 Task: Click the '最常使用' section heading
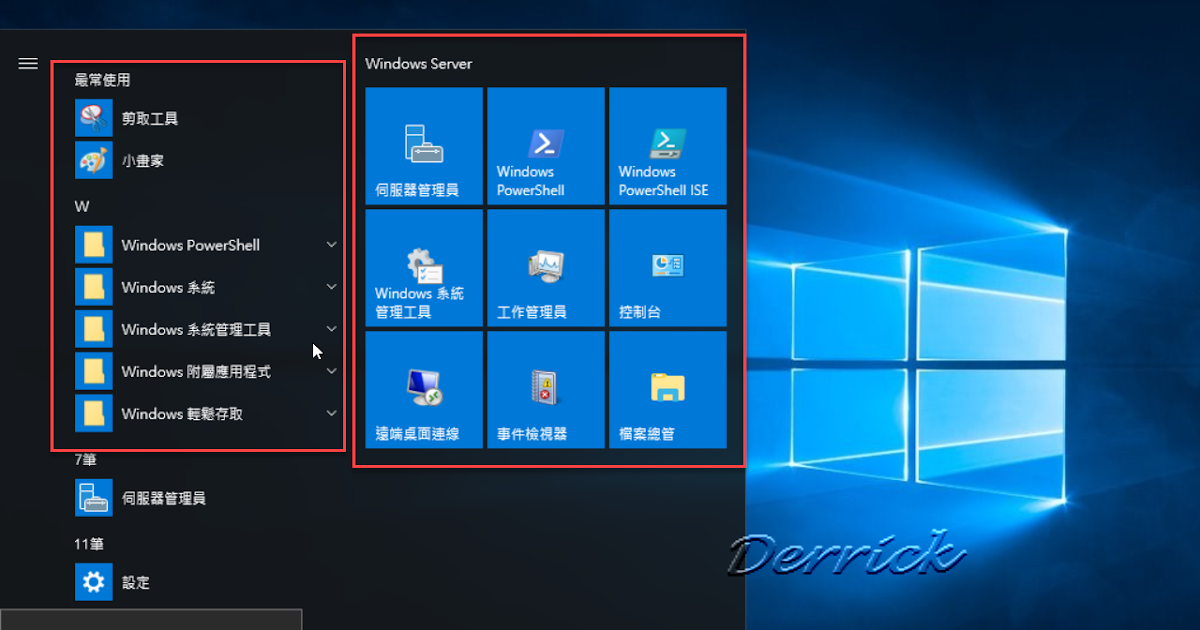102,80
